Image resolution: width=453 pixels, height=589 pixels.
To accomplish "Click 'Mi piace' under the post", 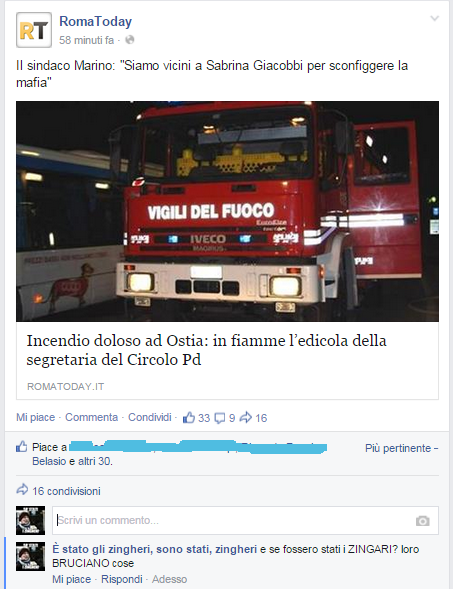I will pos(35,417).
